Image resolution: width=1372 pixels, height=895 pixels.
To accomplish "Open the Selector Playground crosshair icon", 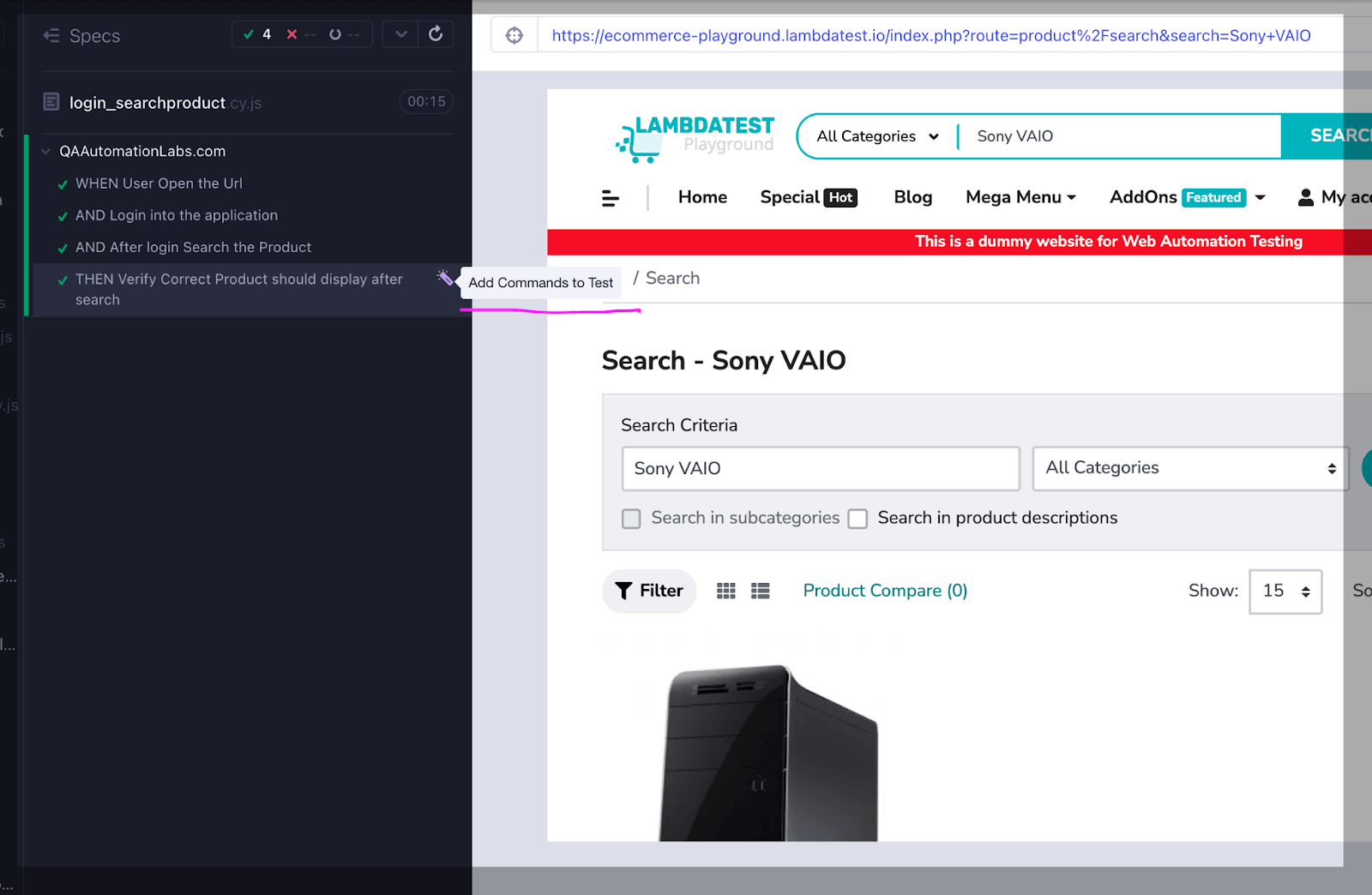I will click(x=514, y=34).
